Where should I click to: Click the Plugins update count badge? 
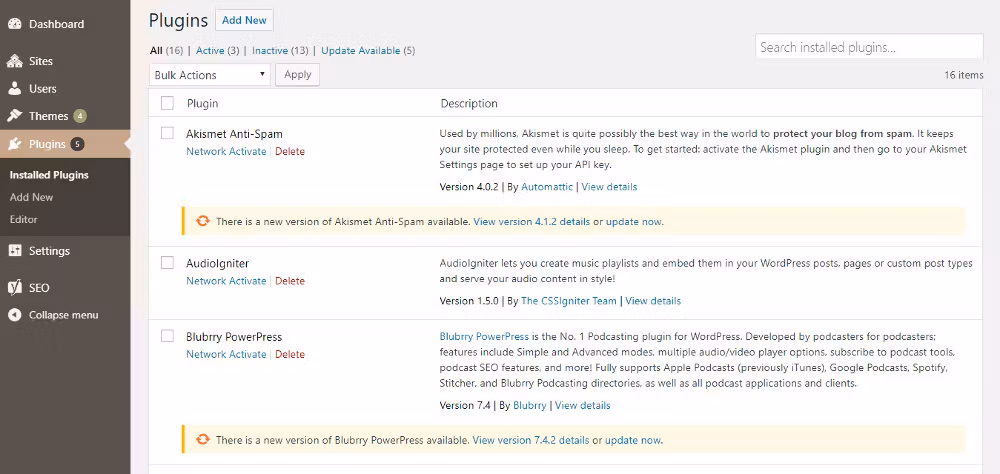(x=77, y=144)
